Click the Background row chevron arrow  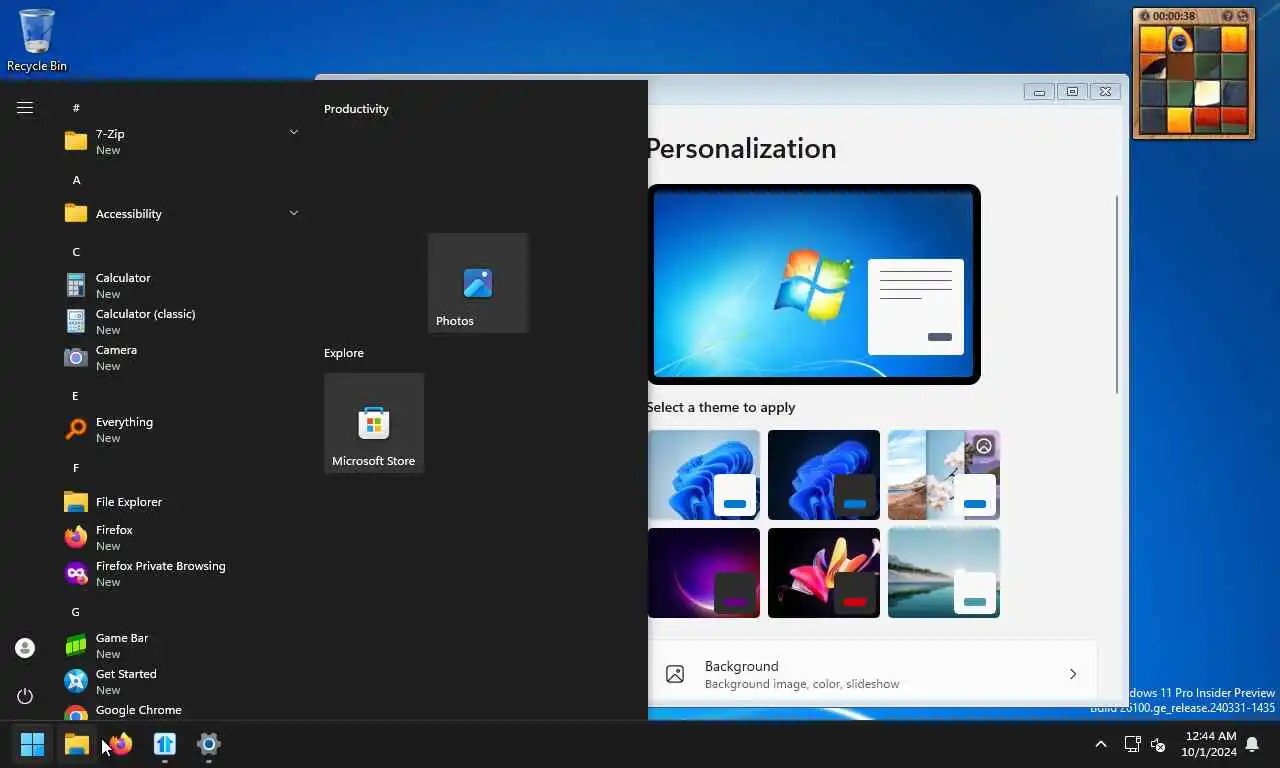1073,674
